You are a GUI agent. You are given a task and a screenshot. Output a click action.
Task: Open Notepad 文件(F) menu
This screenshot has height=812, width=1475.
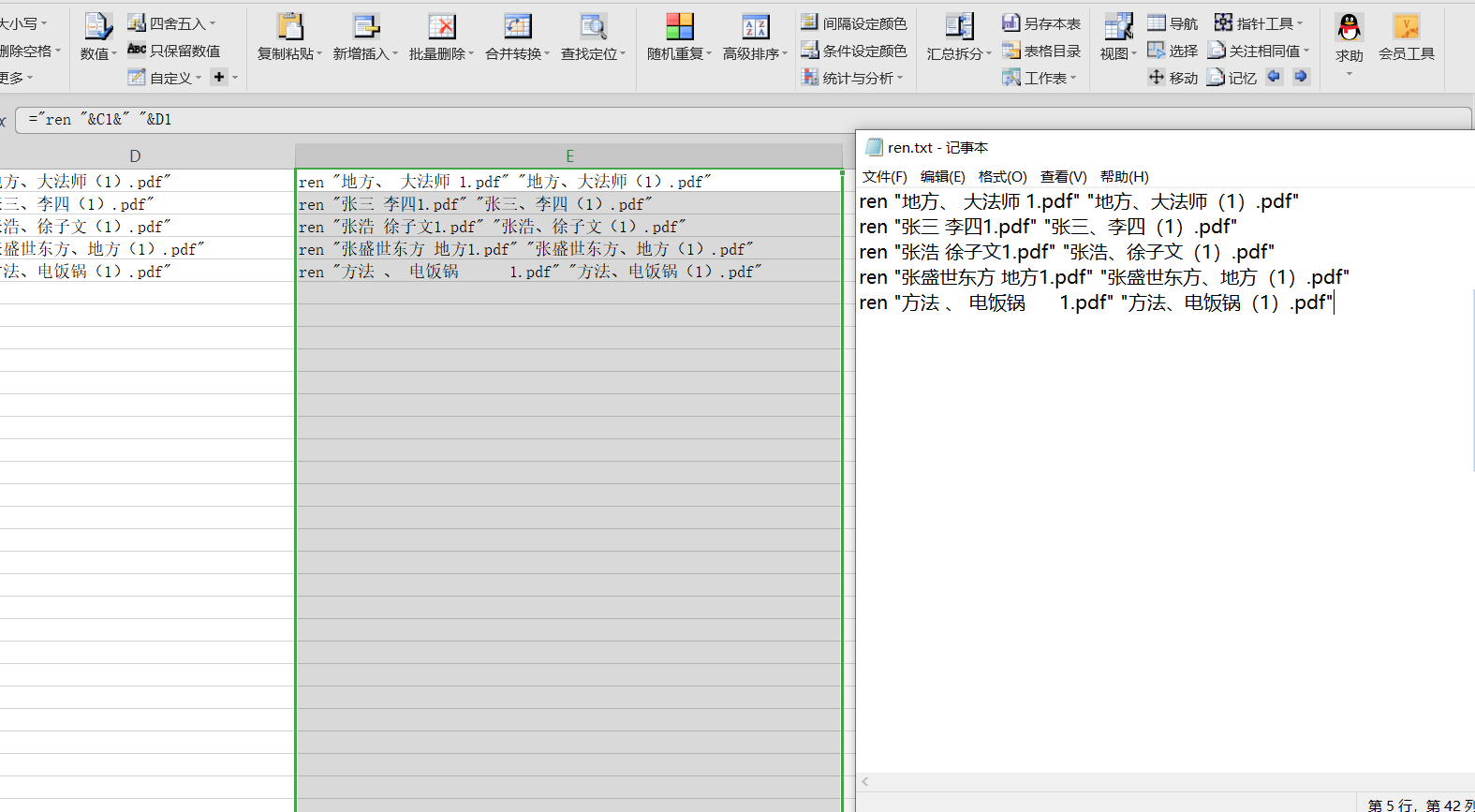tap(884, 177)
